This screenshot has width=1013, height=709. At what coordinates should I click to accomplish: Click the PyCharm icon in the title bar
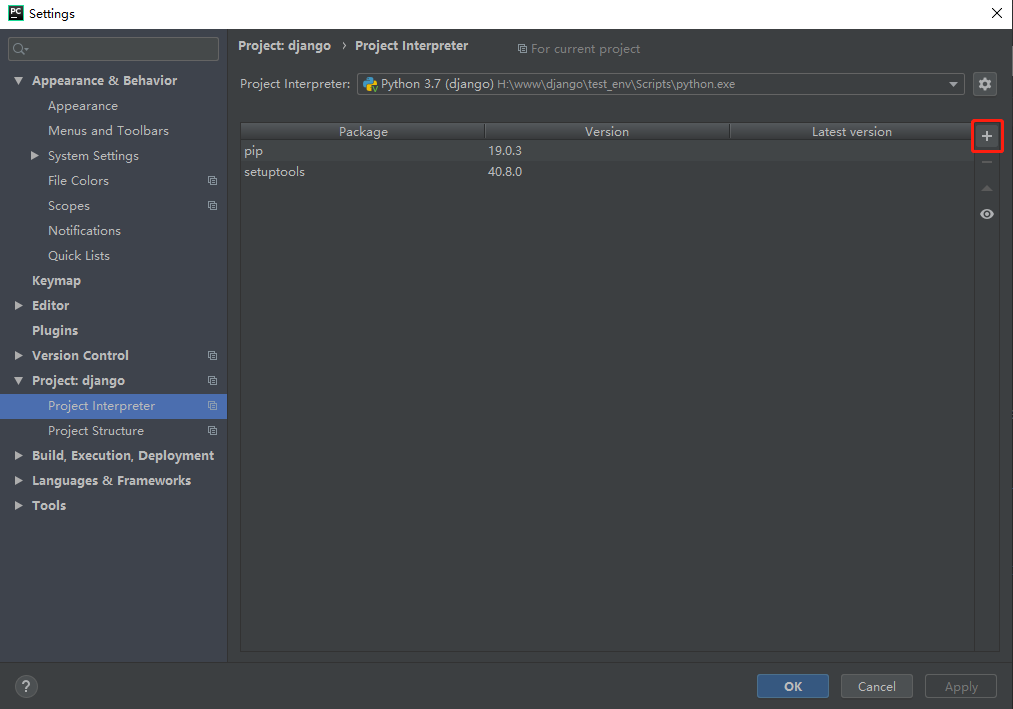coord(14,13)
